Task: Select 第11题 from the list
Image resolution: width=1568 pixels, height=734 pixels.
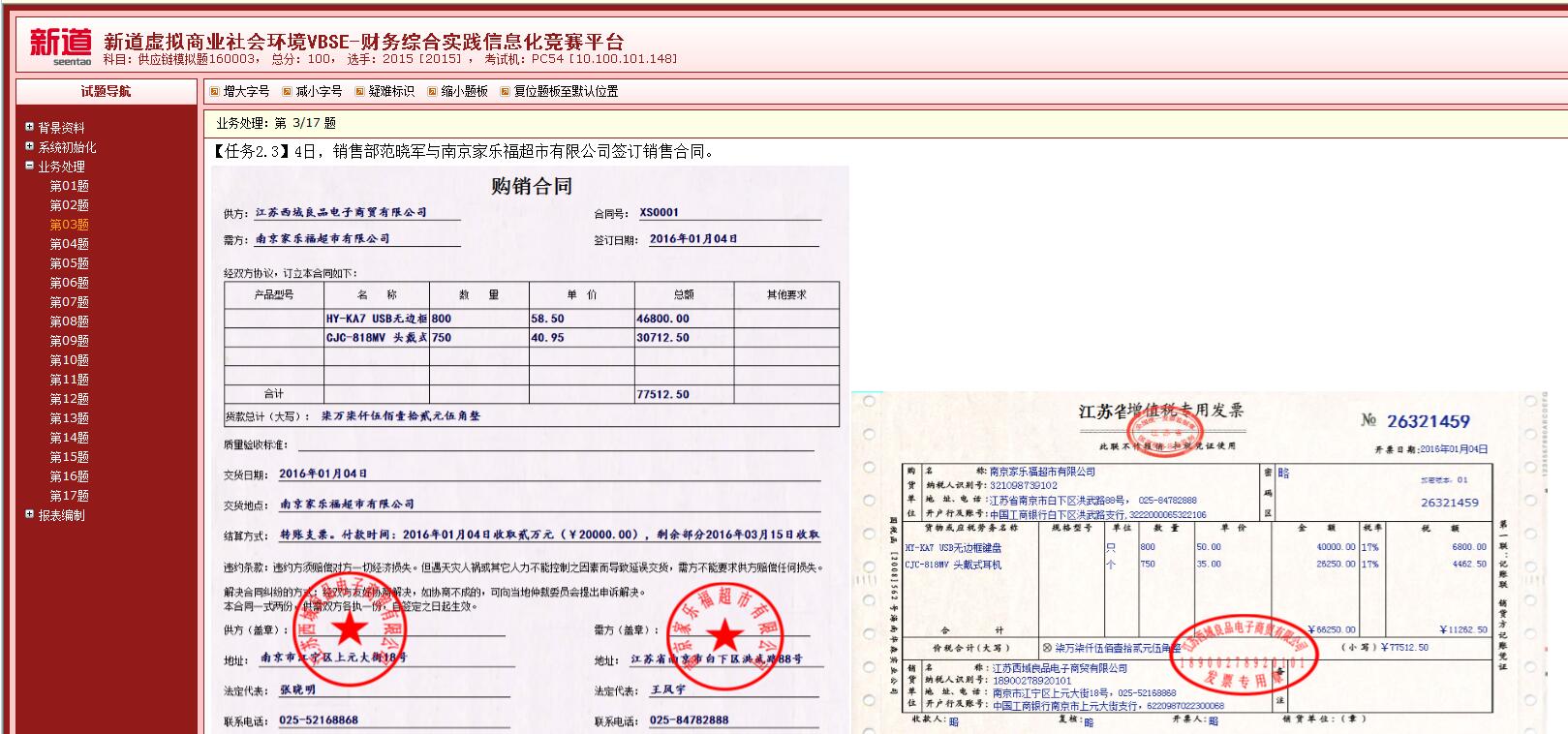Action: coord(70,380)
